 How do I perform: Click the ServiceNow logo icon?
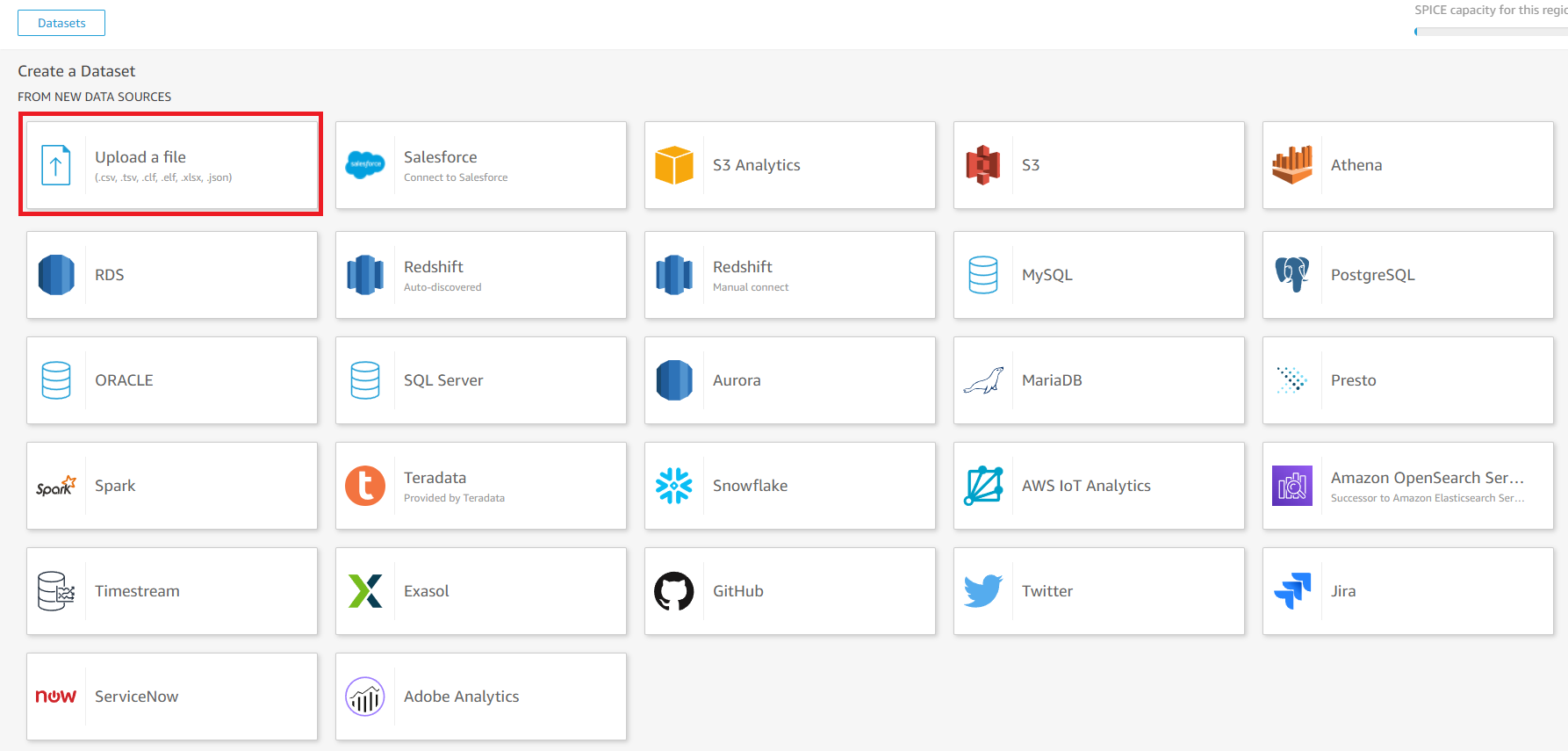pyautogui.click(x=56, y=697)
